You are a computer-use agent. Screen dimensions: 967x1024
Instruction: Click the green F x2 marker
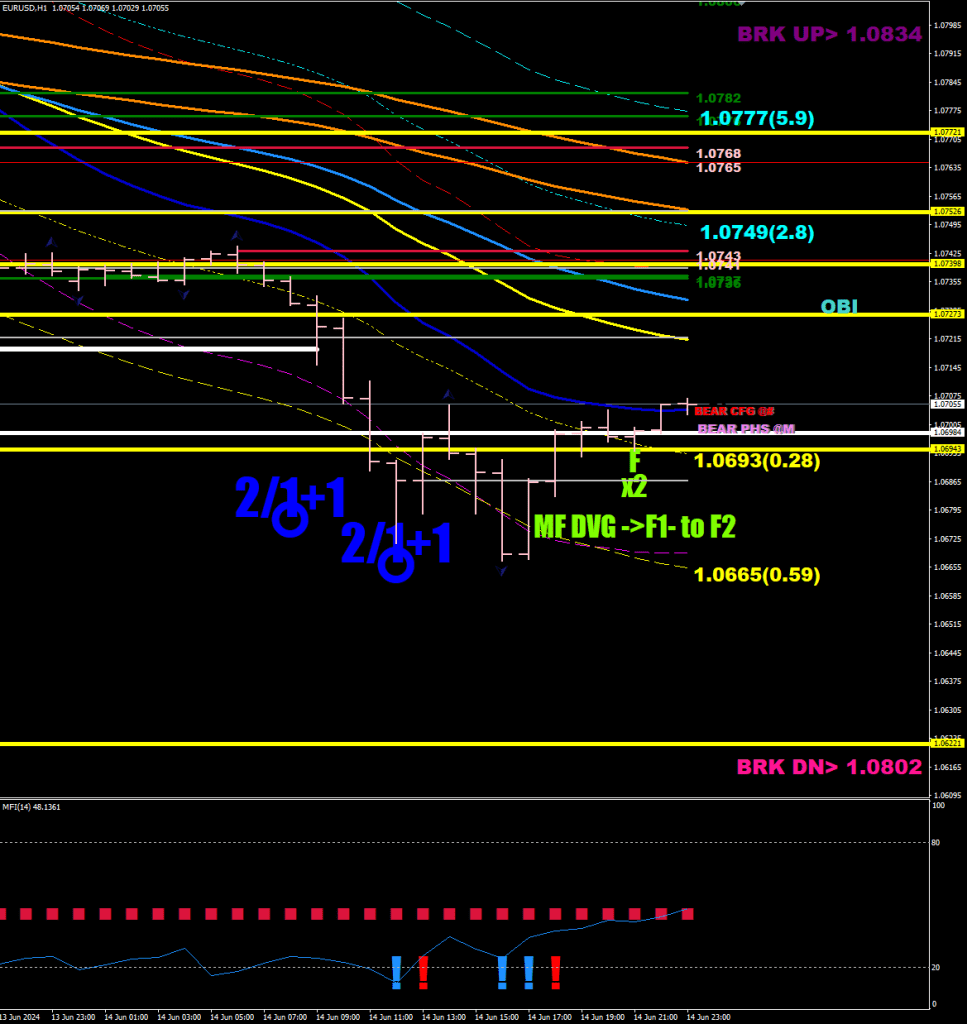[634, 474]
